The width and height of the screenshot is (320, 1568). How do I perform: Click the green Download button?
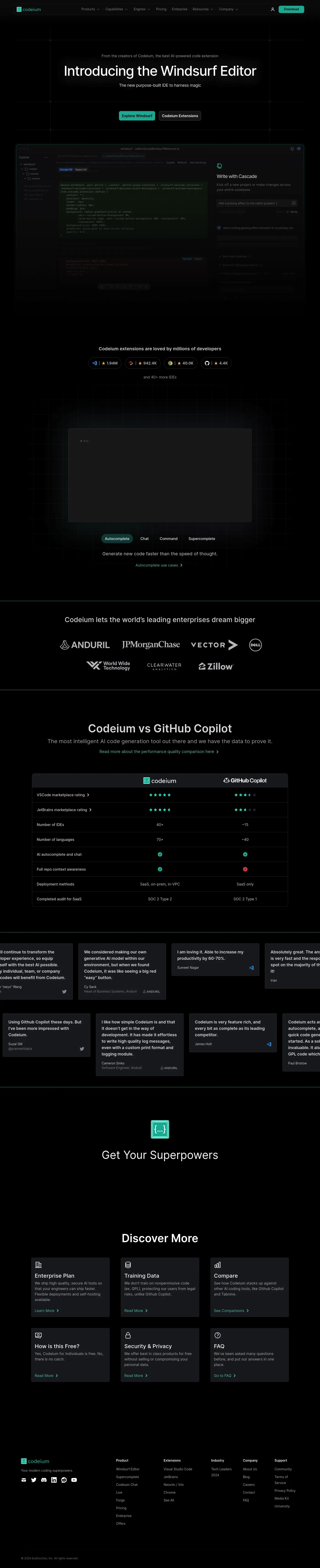(x=291, y=9)
